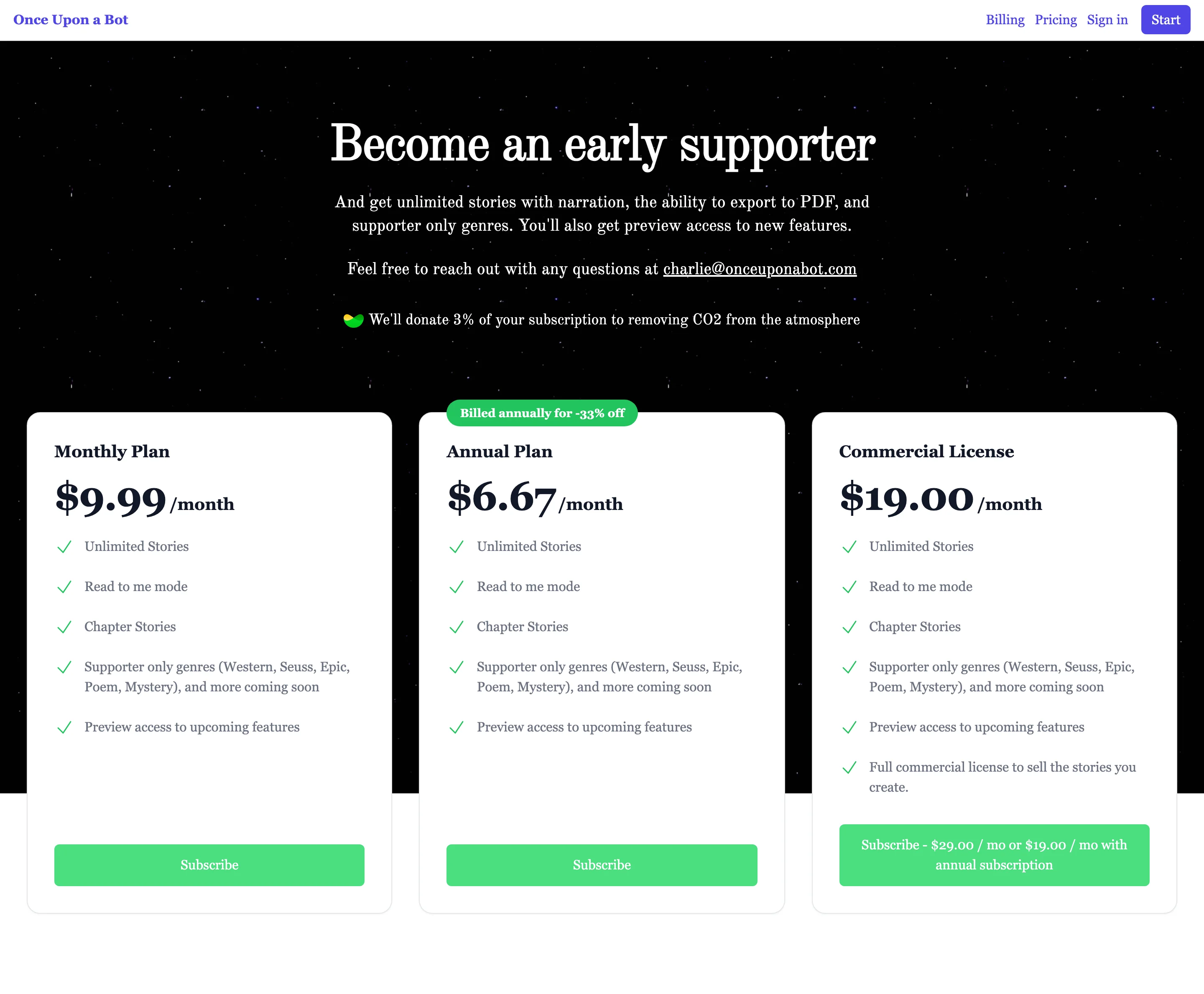
Task: Open the Billing page from the navigation
Action: (1005, 20)
